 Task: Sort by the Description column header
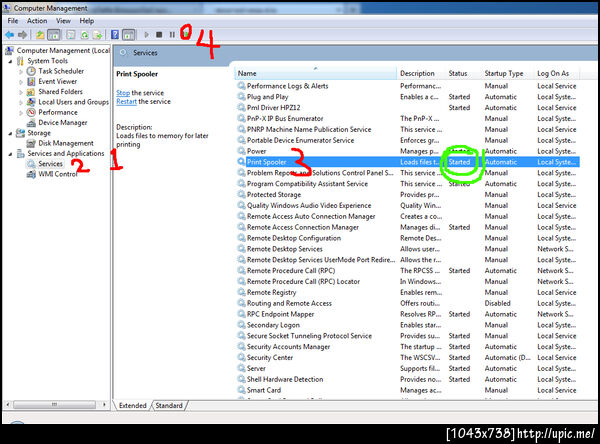click(421, 73)
